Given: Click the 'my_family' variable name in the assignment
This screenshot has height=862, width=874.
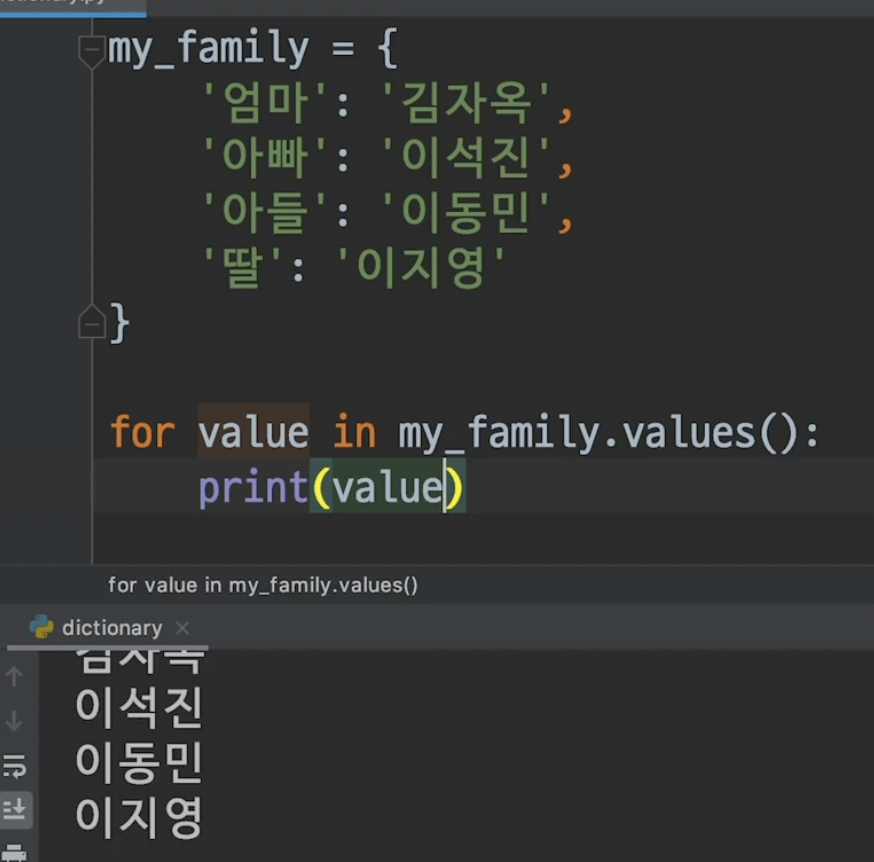Looking at the screenshot, I should coord(208,49).
